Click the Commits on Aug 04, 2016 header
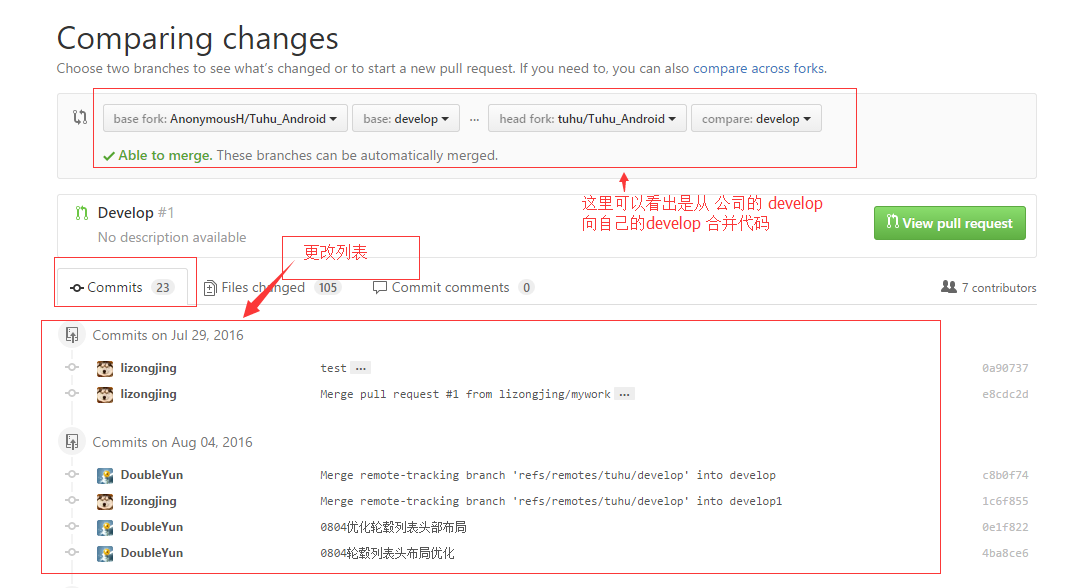Screen dimensions: 1084x588 (173, 443)
